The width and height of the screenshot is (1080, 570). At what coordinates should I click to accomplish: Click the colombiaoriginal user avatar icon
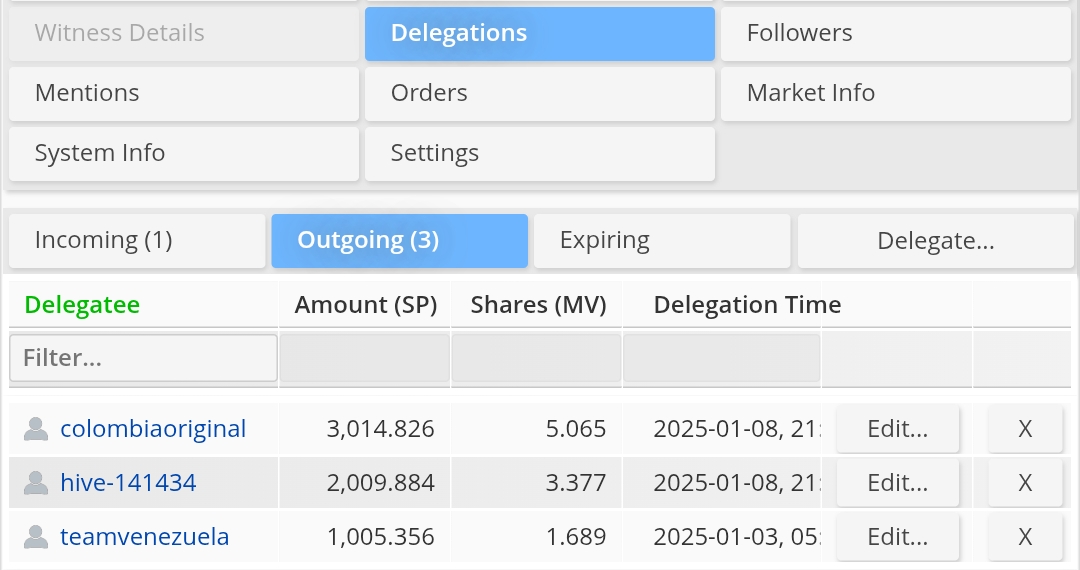[x=36, y=429]
